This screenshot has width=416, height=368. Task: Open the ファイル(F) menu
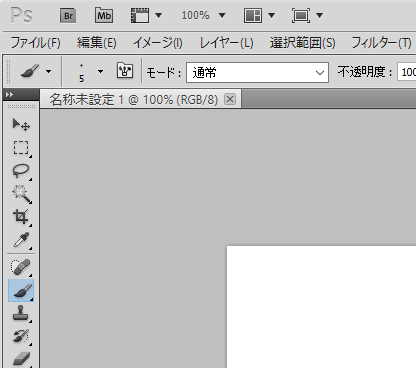tap(36, 43)
